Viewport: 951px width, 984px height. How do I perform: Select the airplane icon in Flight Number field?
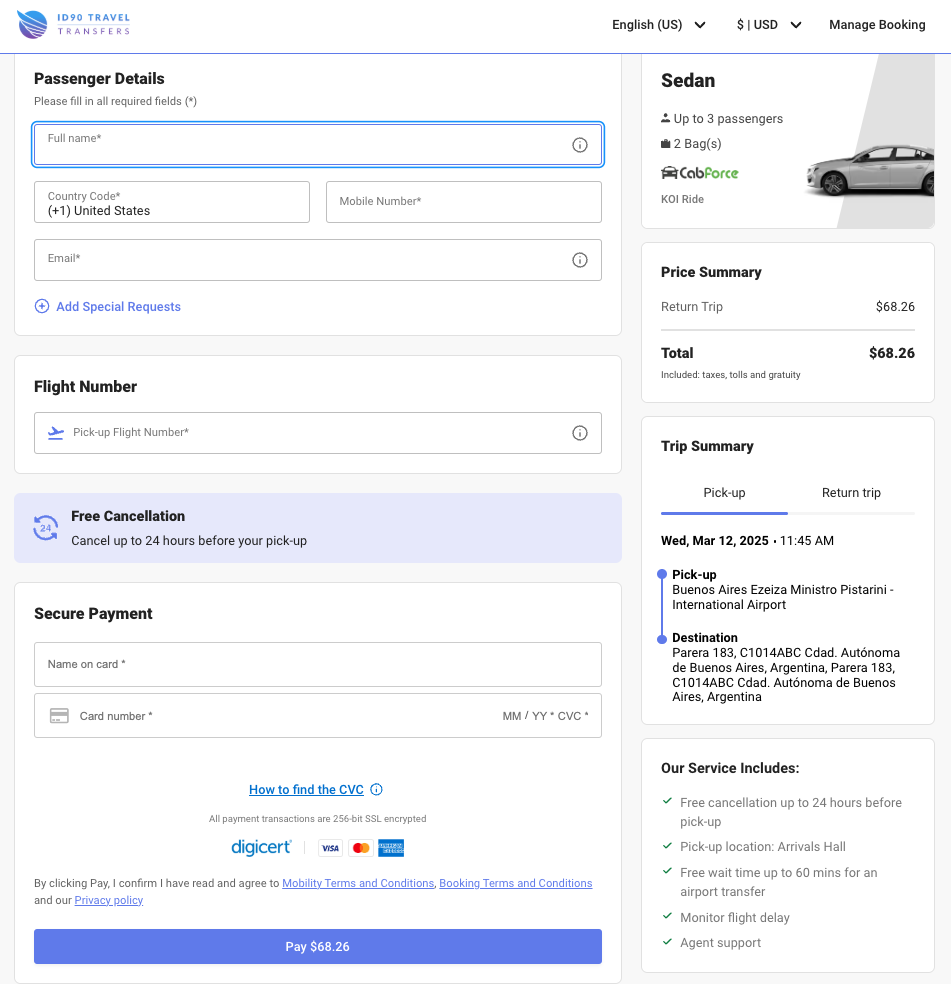(56, 432)
